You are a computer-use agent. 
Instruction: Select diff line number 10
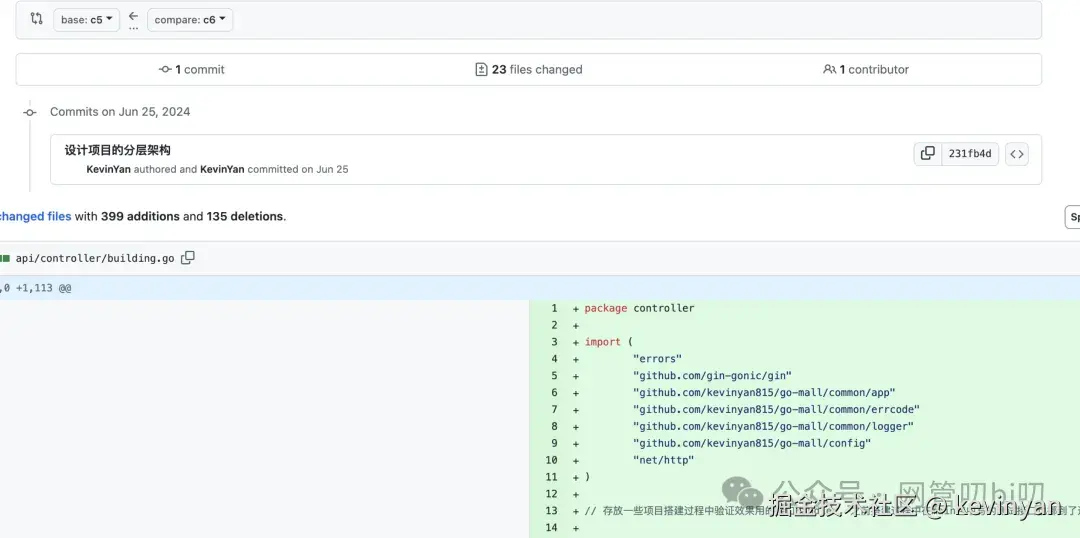point(551,460)
